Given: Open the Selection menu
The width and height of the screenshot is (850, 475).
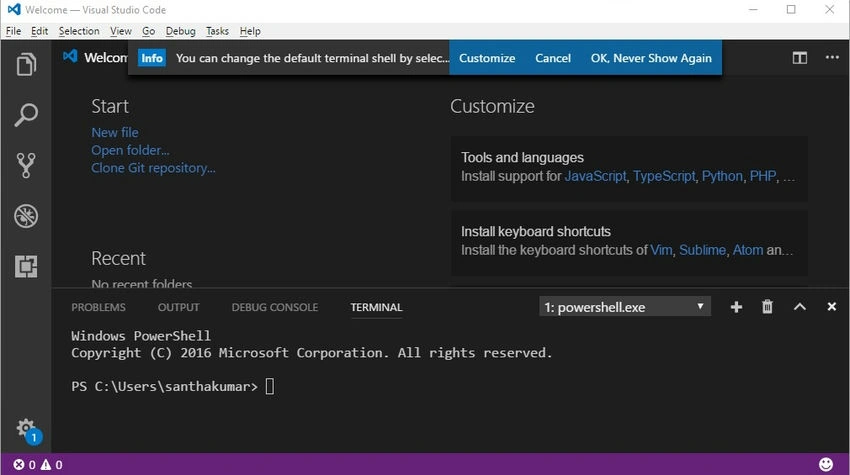Looking at the screenshot, I should (x=79, y=31).
